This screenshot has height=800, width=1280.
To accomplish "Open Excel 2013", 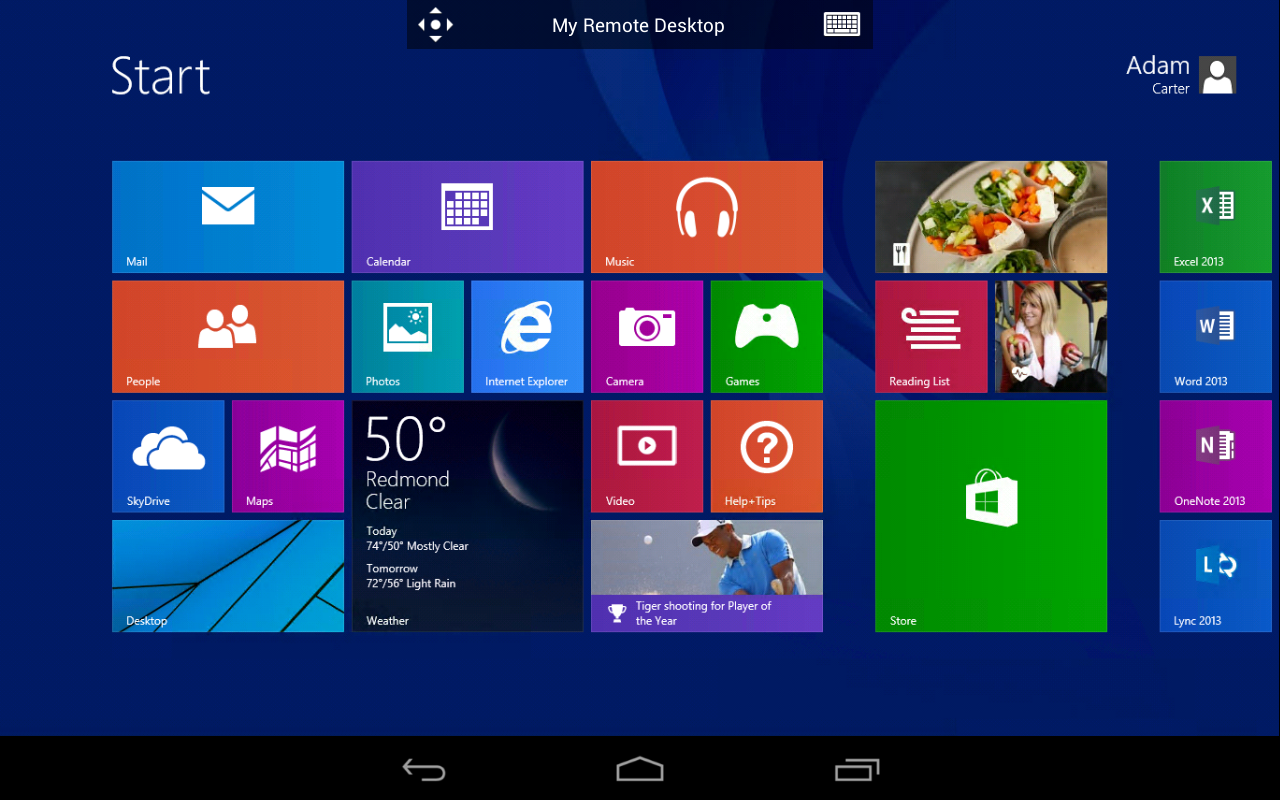I will point(1215,216).
